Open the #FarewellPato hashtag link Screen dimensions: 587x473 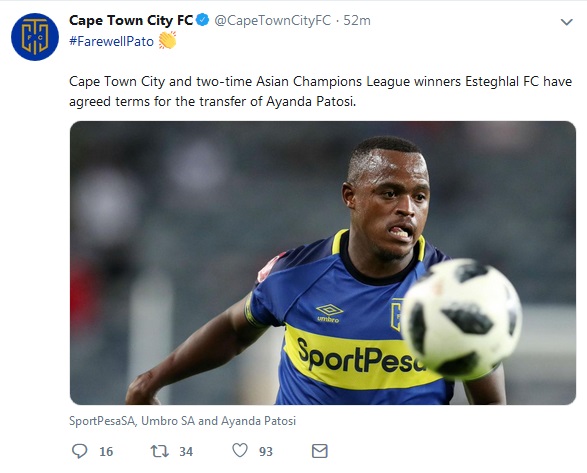[x=111, y=41]
